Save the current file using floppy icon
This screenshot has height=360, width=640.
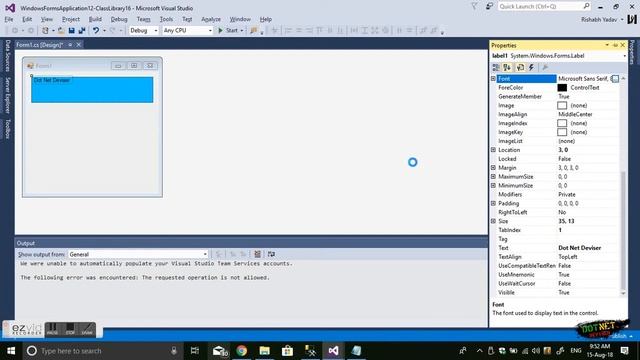[x=71, y=30]
